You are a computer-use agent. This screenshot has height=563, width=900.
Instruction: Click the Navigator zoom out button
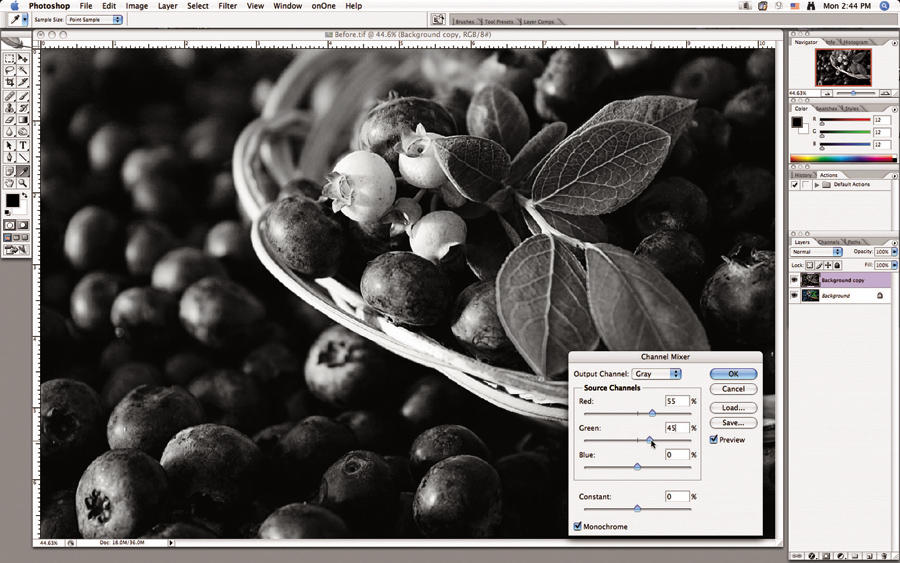point(827,93)
